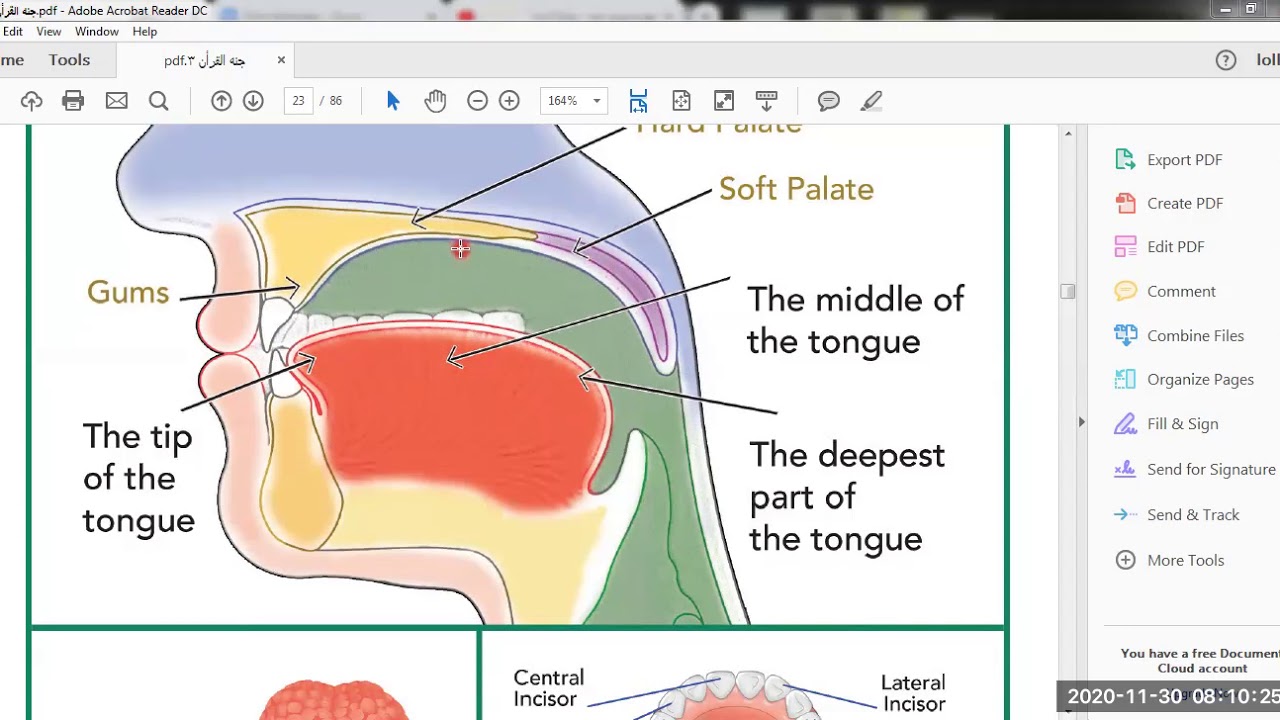The image size is (1280, 720).
Task: Open the find text magnifier tool
Action: (158, 101)
